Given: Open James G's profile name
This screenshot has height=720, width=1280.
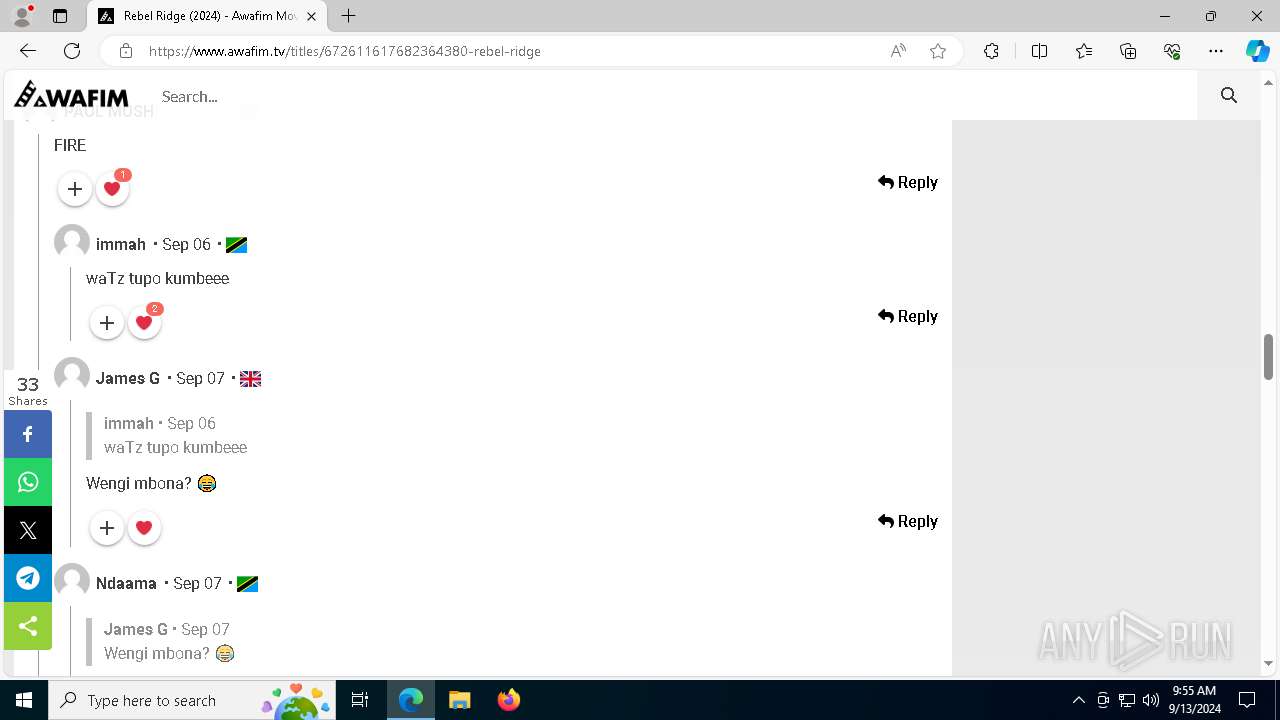Looking at the screenshot, I should [x=128, y=378].
